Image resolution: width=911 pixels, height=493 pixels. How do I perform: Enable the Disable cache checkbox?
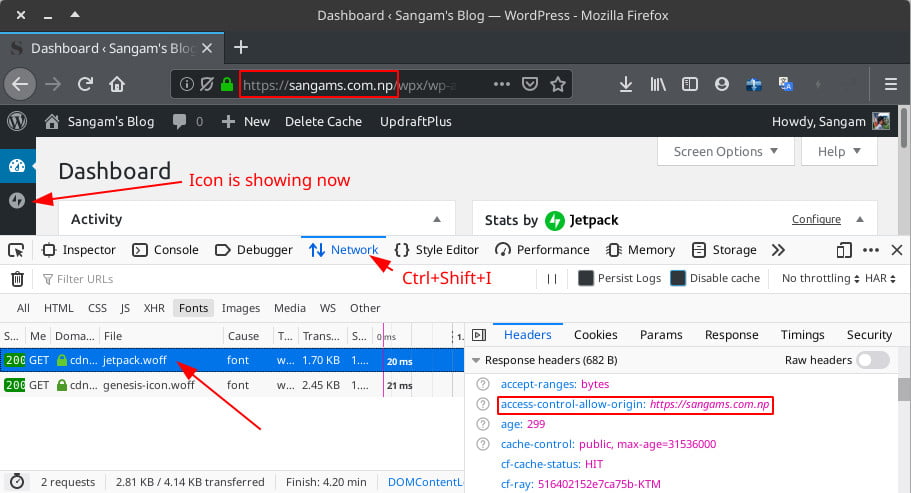pos(677,278)
